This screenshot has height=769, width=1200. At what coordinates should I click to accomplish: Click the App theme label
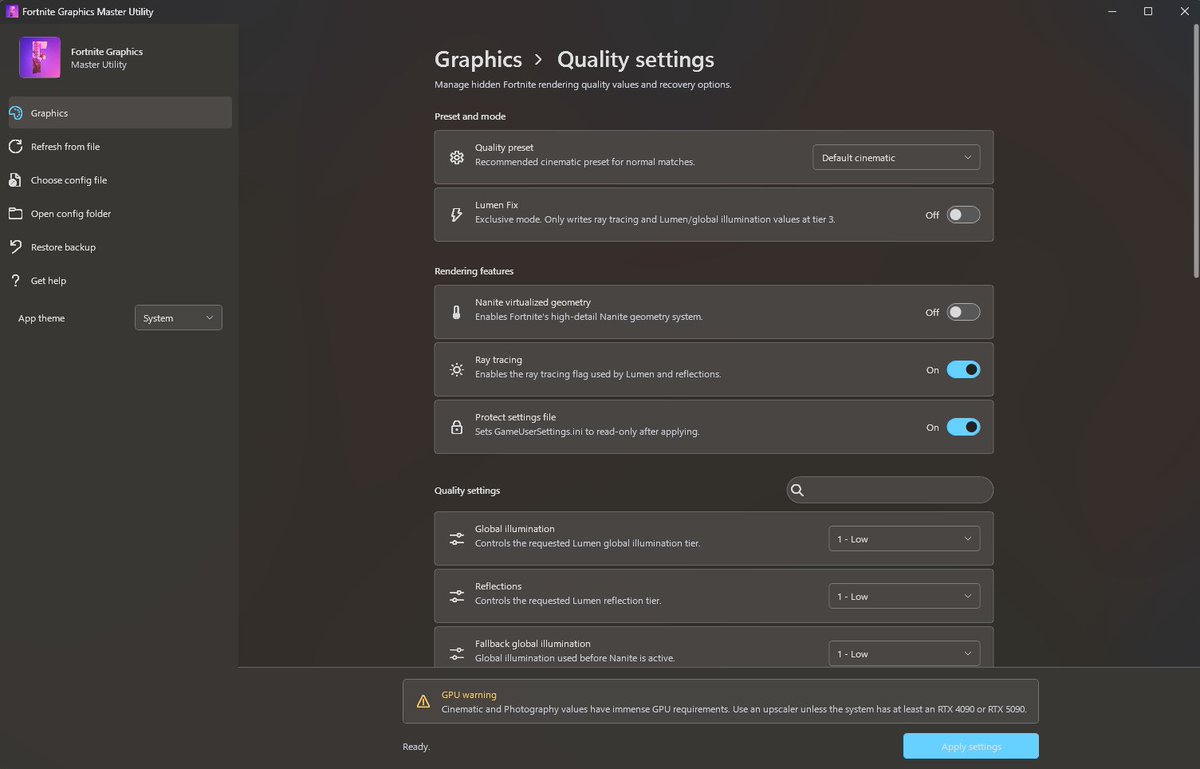tap(41, 318)
